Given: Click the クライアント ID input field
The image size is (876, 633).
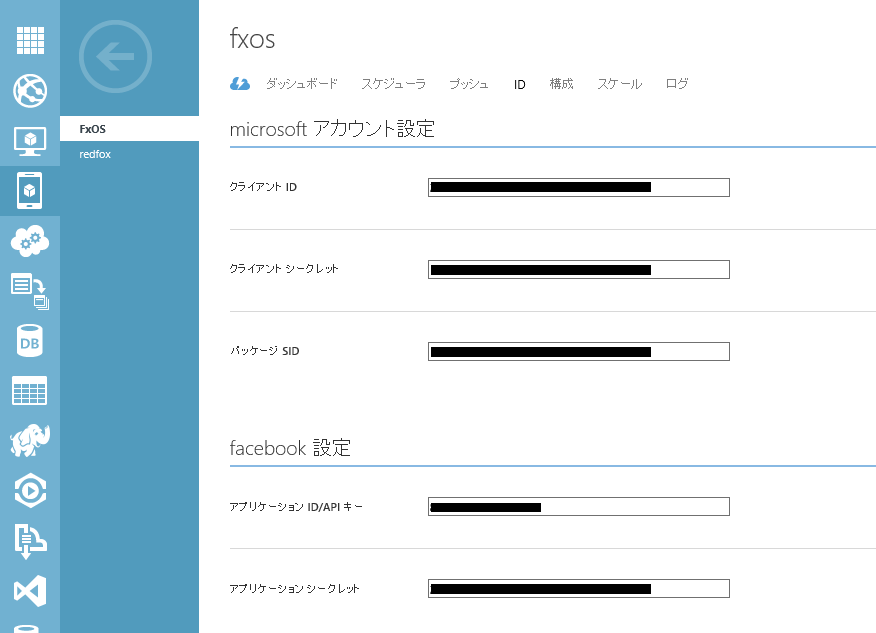Looking at the screenshot, I should 578,187.
